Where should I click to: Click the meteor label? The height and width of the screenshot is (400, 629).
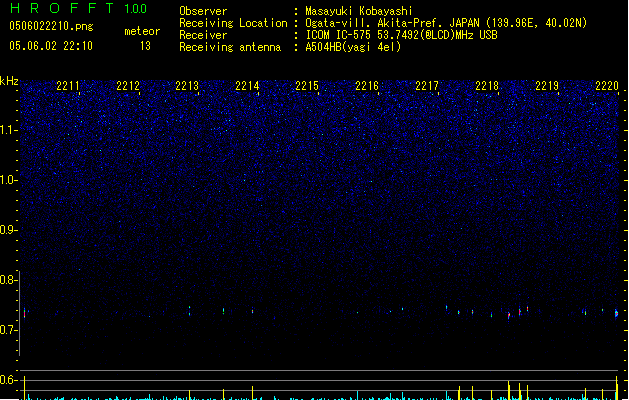[x=142, y=31]
